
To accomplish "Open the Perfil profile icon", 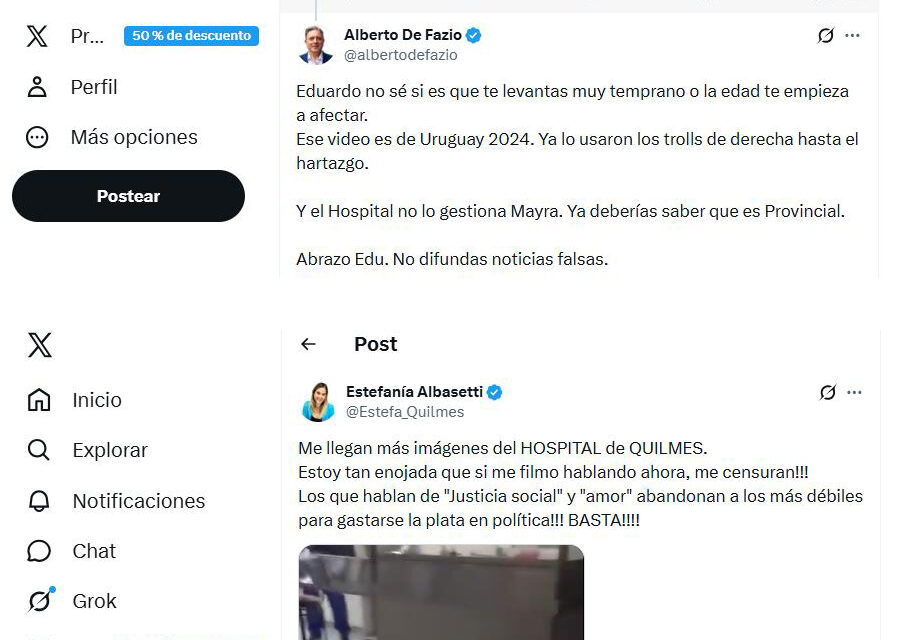I will [x=37, y=87].
